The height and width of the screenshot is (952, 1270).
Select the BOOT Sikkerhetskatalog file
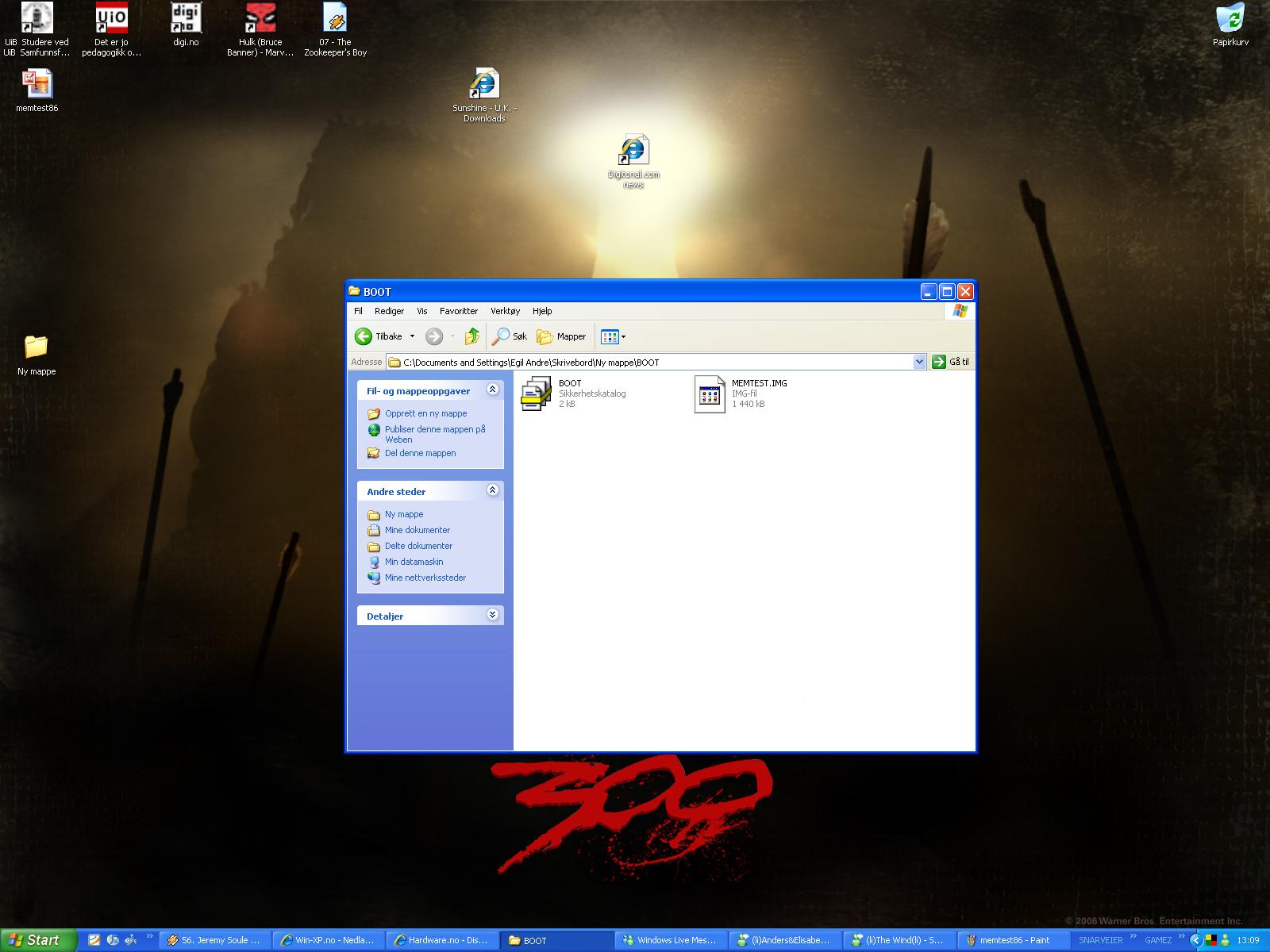[575, 393]
